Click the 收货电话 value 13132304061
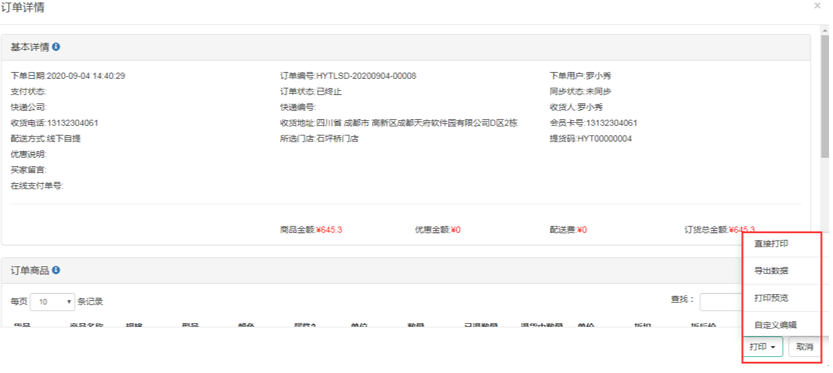The image size is (833, 373). click(73, 123)
